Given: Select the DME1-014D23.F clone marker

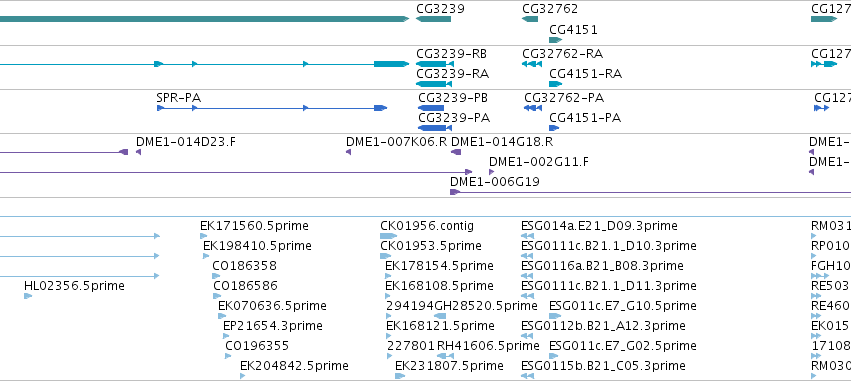Looking at the screenshot, I should [138, 152].
